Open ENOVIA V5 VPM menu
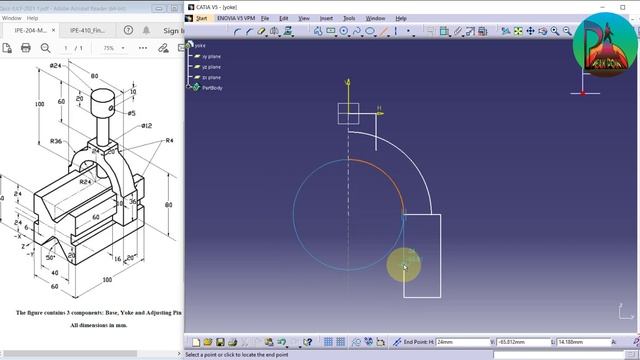The width and height of the screenshot is (640, 360). 236,18
